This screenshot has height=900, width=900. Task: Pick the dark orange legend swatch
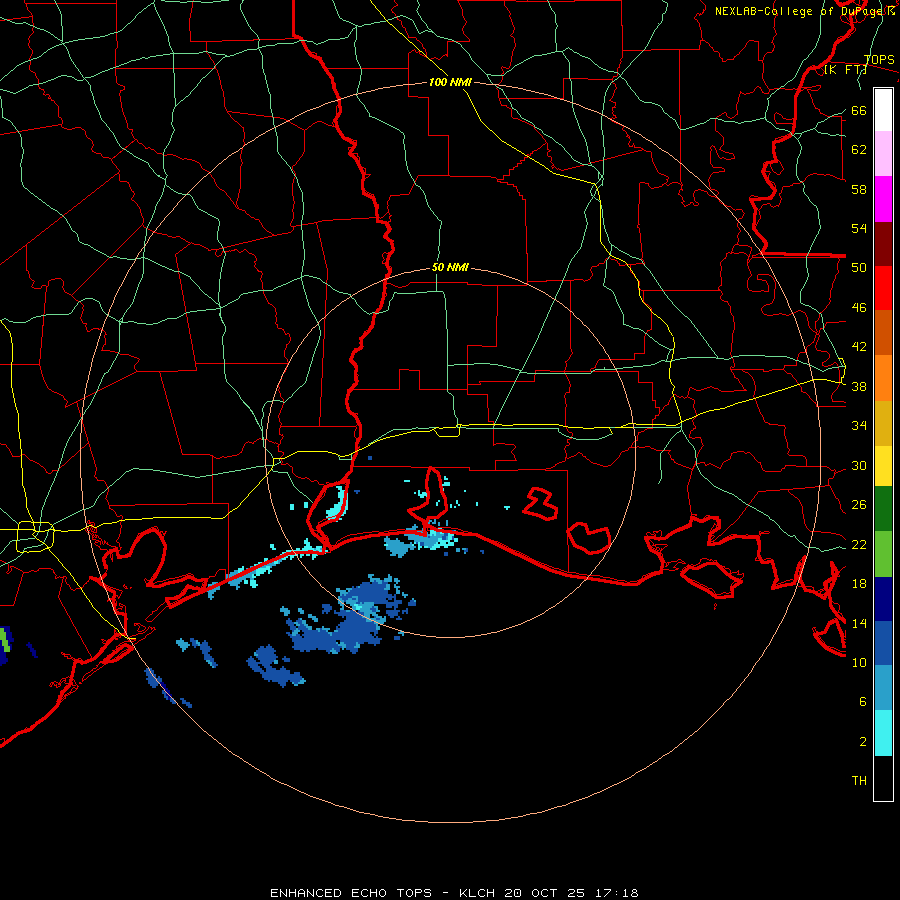coord(883,333)
